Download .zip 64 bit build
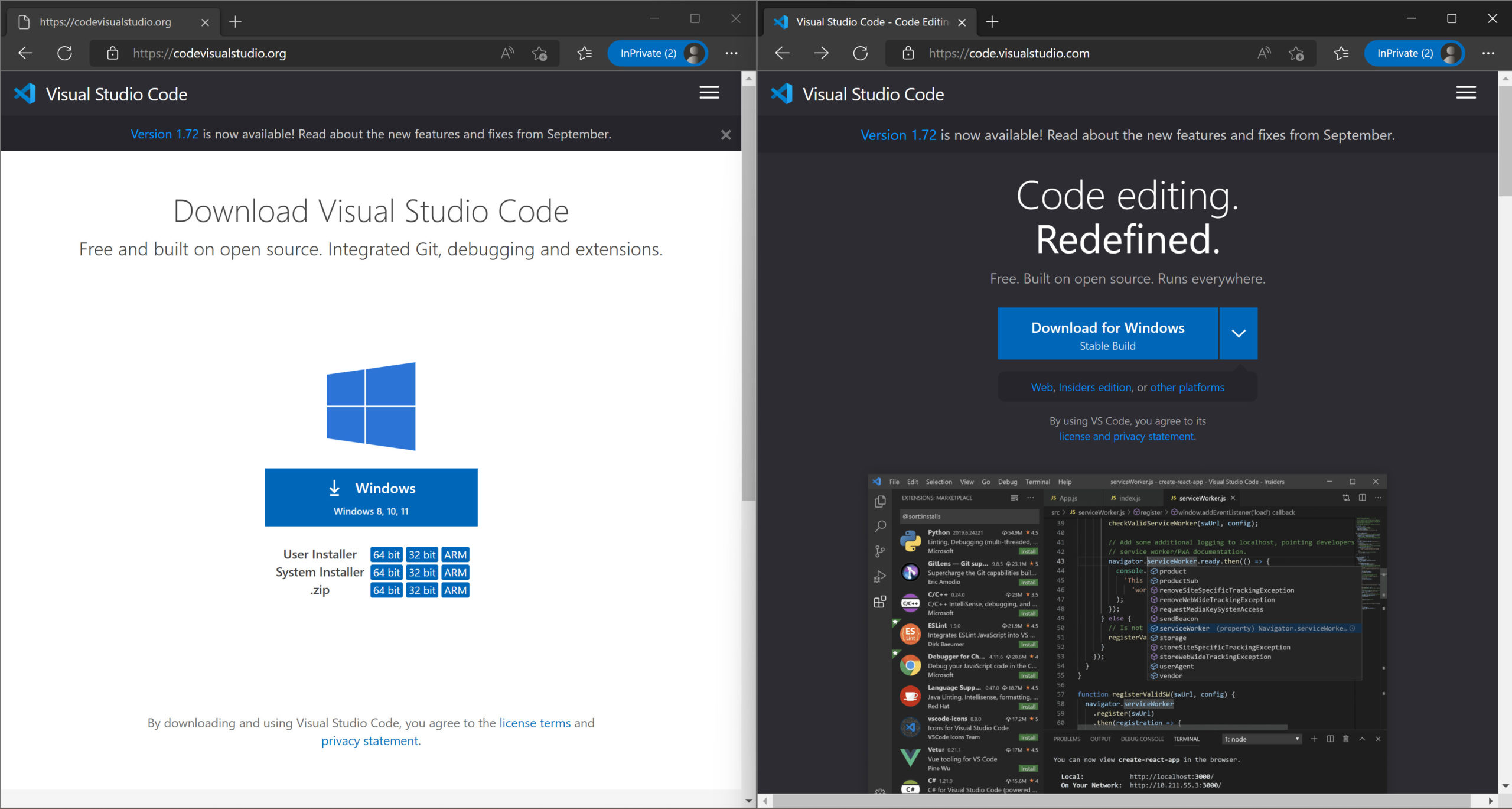This screenshot has width=1512, height=809. 386,590
